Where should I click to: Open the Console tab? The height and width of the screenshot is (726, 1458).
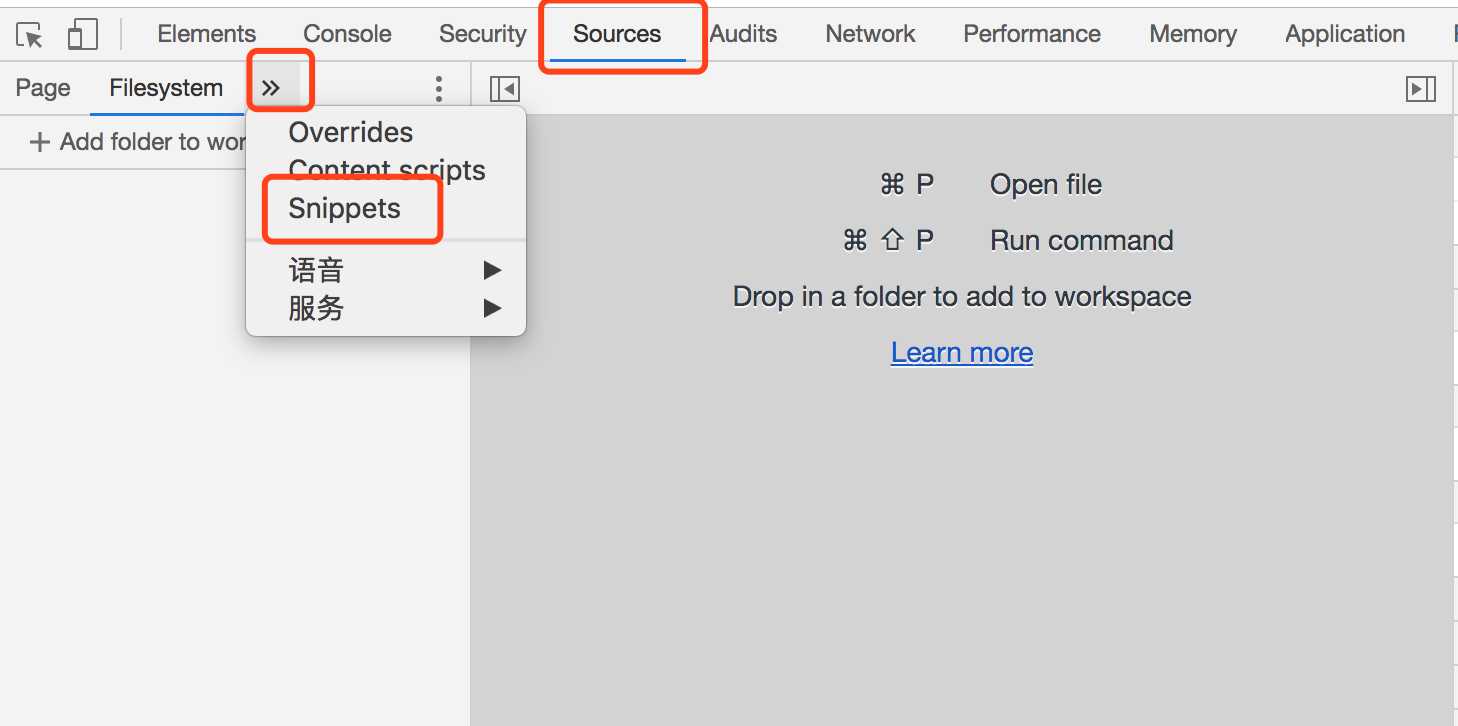347,34
